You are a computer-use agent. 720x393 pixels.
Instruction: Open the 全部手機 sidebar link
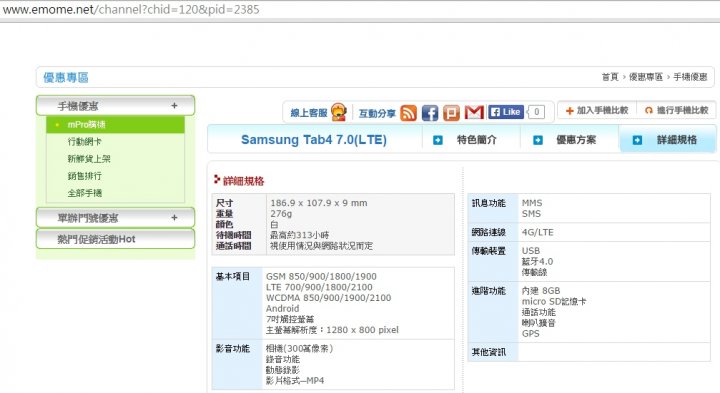84,193
